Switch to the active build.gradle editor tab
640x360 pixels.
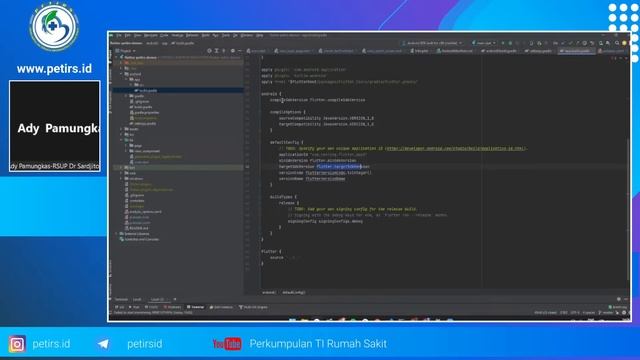click(x=576, y=51)
